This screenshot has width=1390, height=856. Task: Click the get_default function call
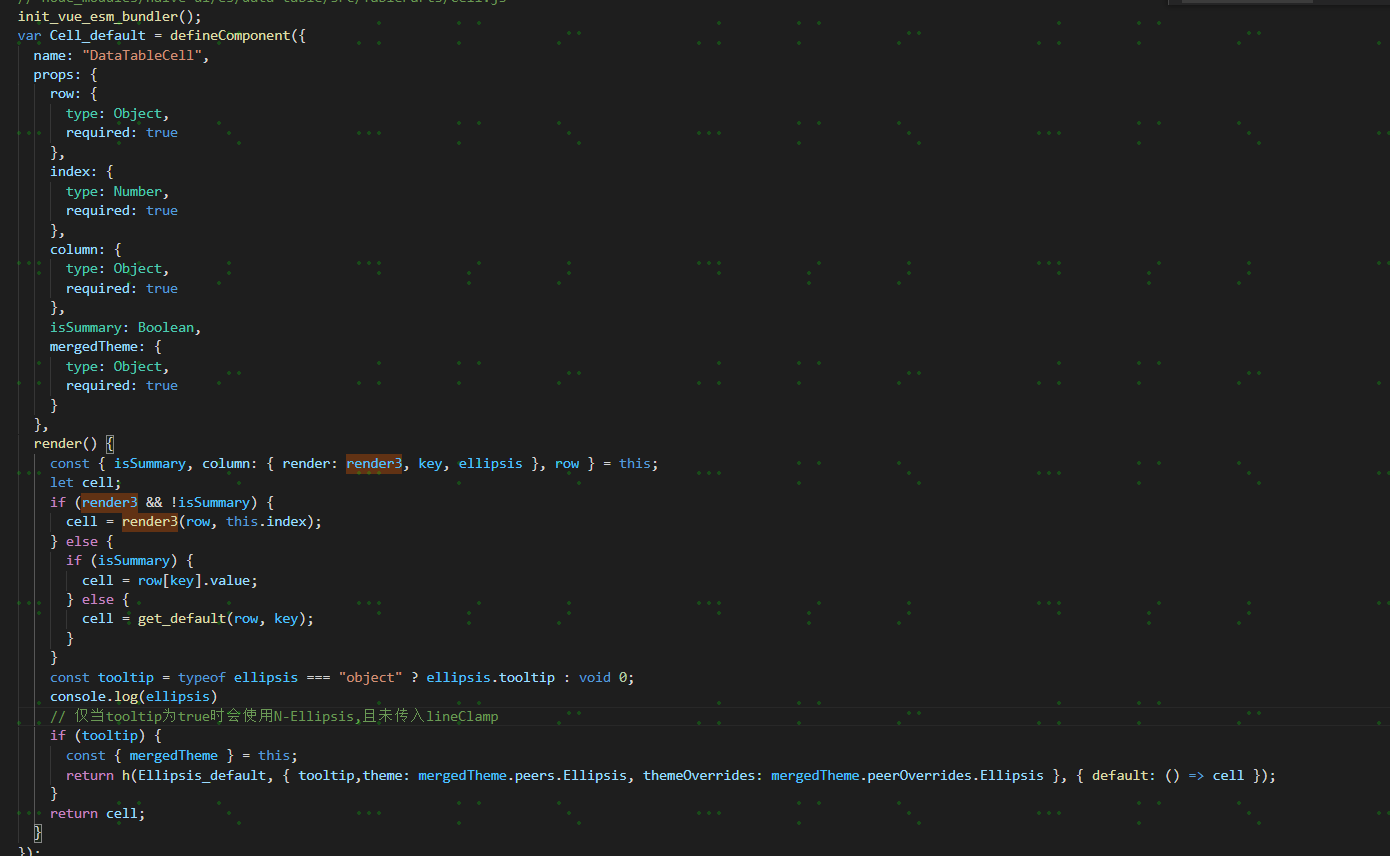pyautogui.click(x=182, y=619)
